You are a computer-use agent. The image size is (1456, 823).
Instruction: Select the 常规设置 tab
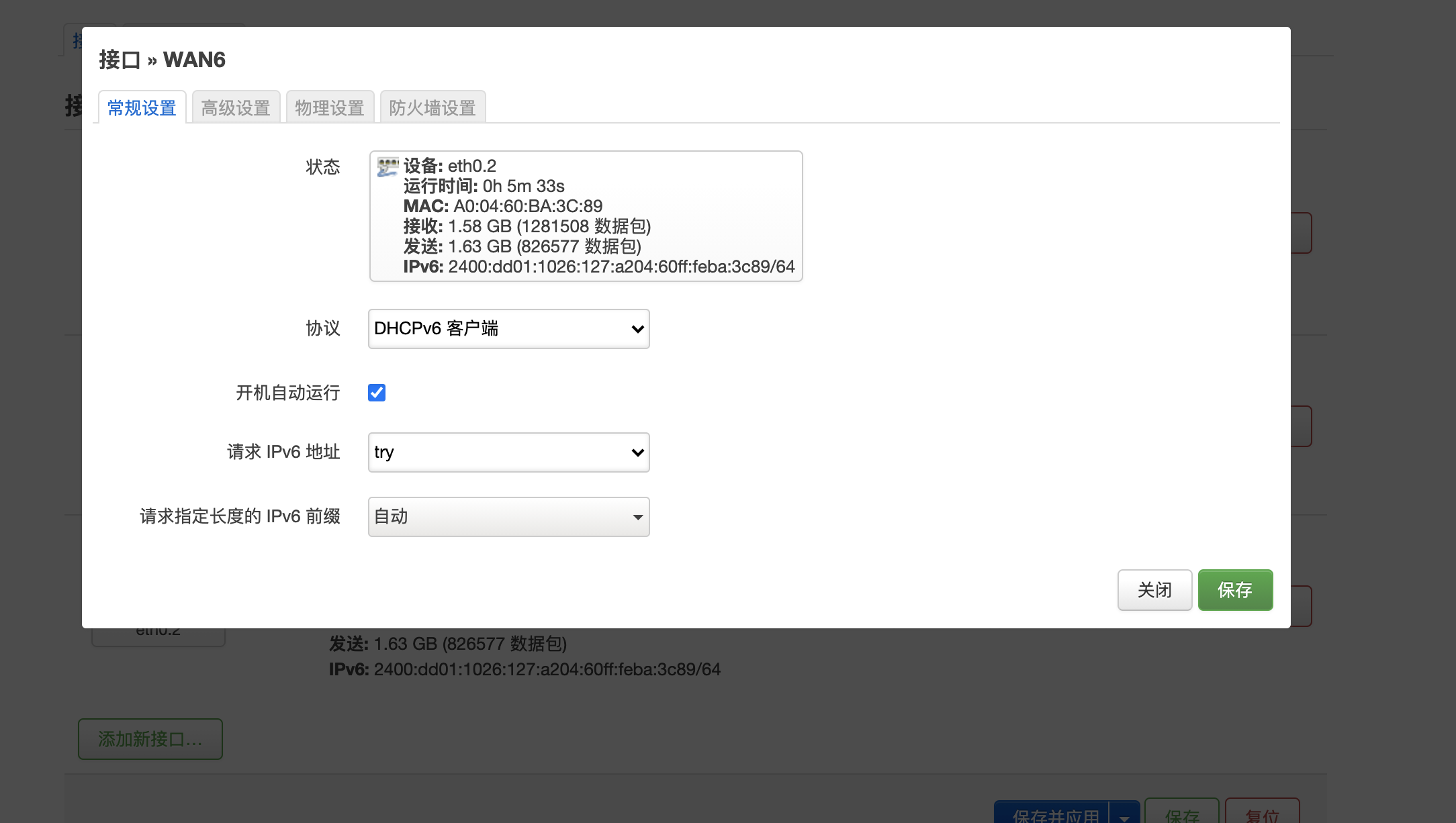pyautogui.click(x=142, y=107)
